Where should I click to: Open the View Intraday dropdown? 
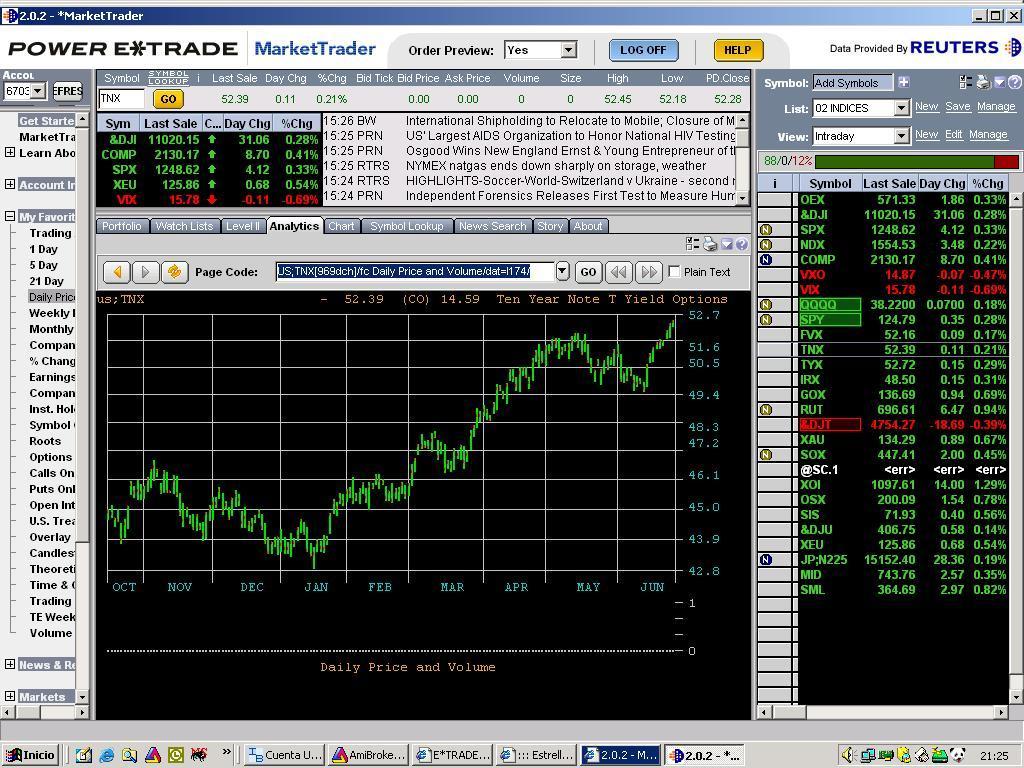901,136
